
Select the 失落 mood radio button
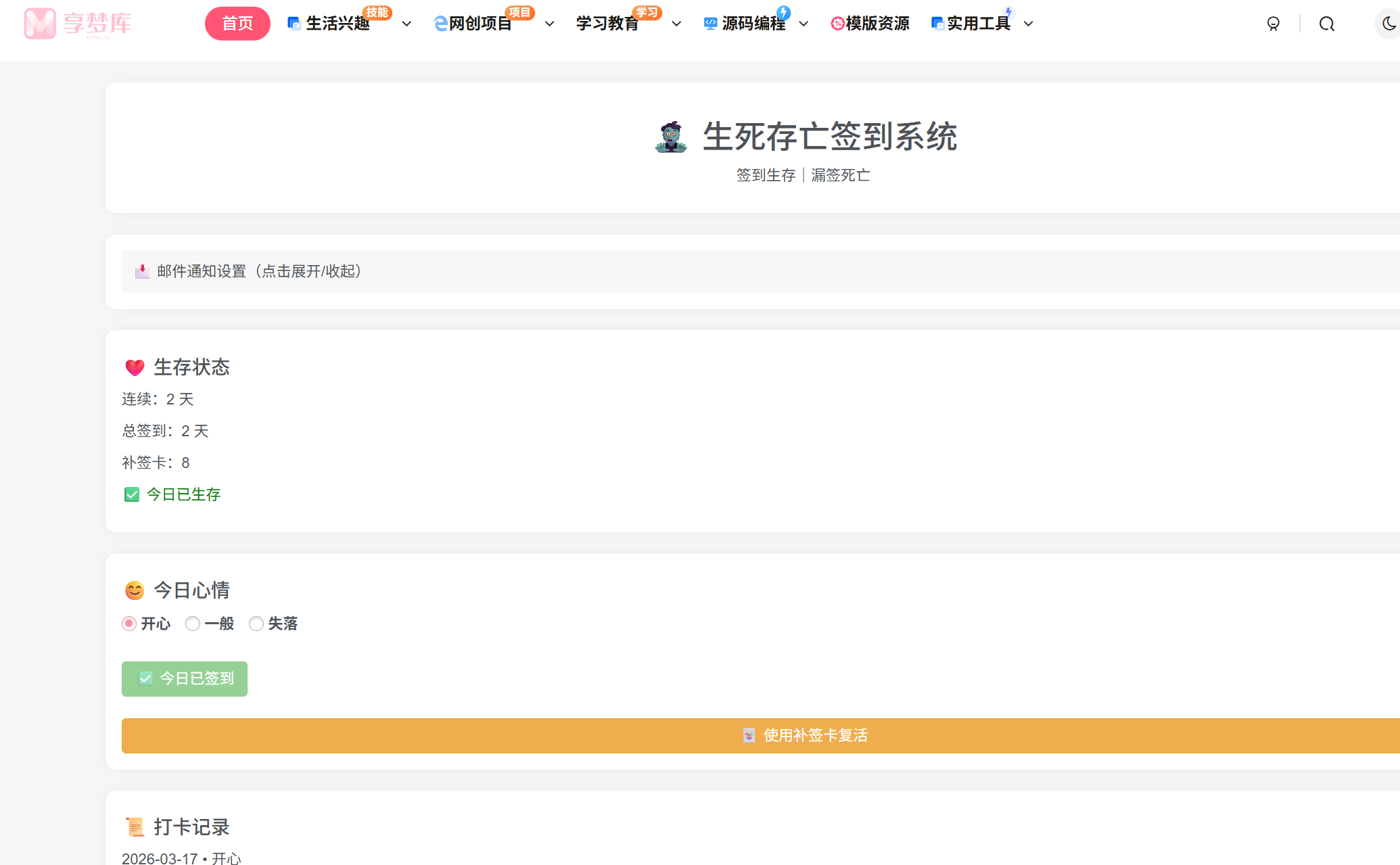coord(256,624)
